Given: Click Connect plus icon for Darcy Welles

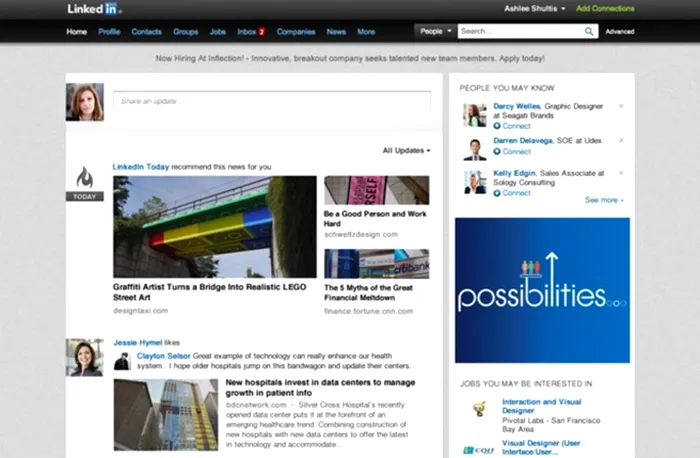Looking at the screenshot, I should [x=496, y=126].
